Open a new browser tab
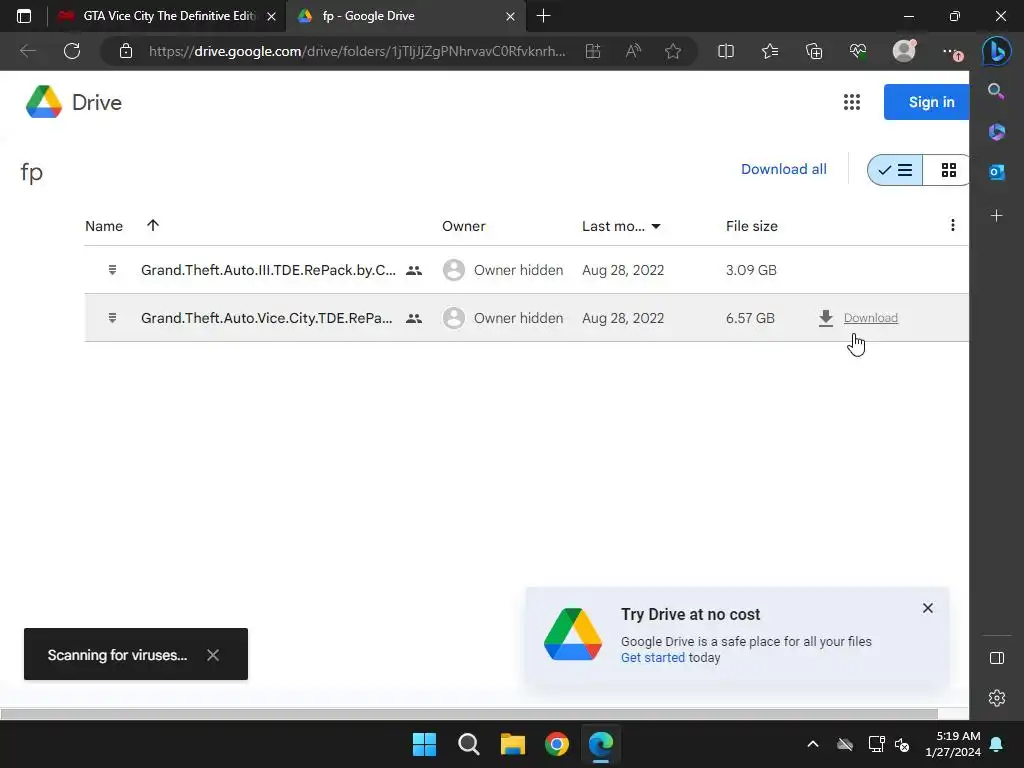 click(x=543, y=16)
